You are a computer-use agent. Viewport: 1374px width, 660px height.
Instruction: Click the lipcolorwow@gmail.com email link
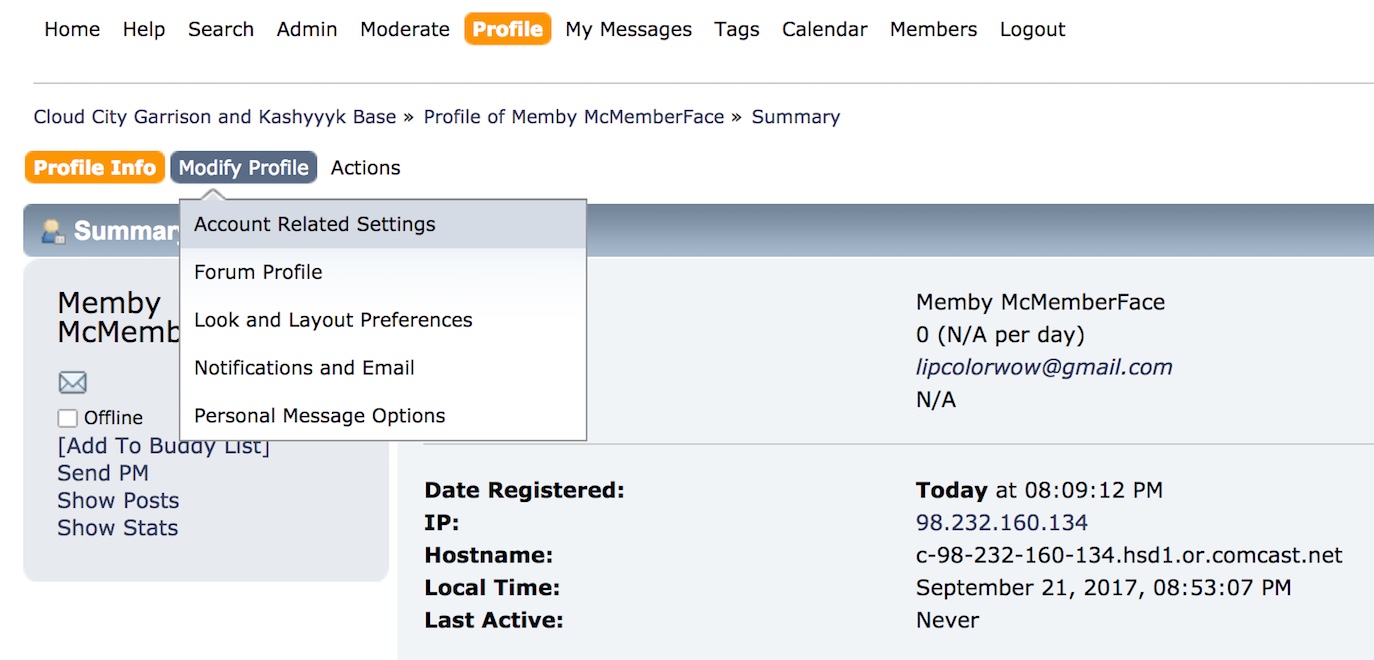click(1044, 367)
